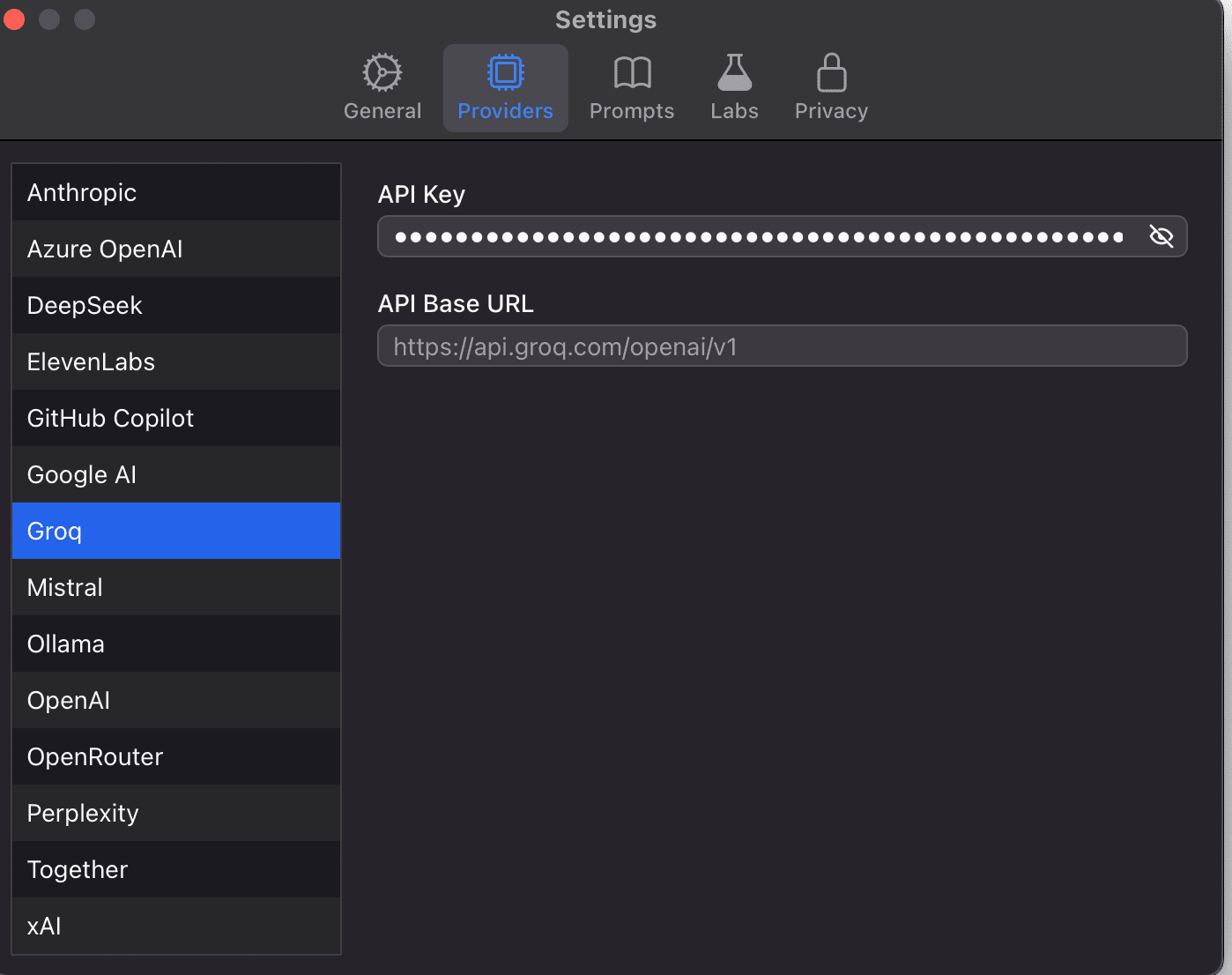Open the Labs flask icon
Viewport: 1232px width, 975px height.
point(734,73)
